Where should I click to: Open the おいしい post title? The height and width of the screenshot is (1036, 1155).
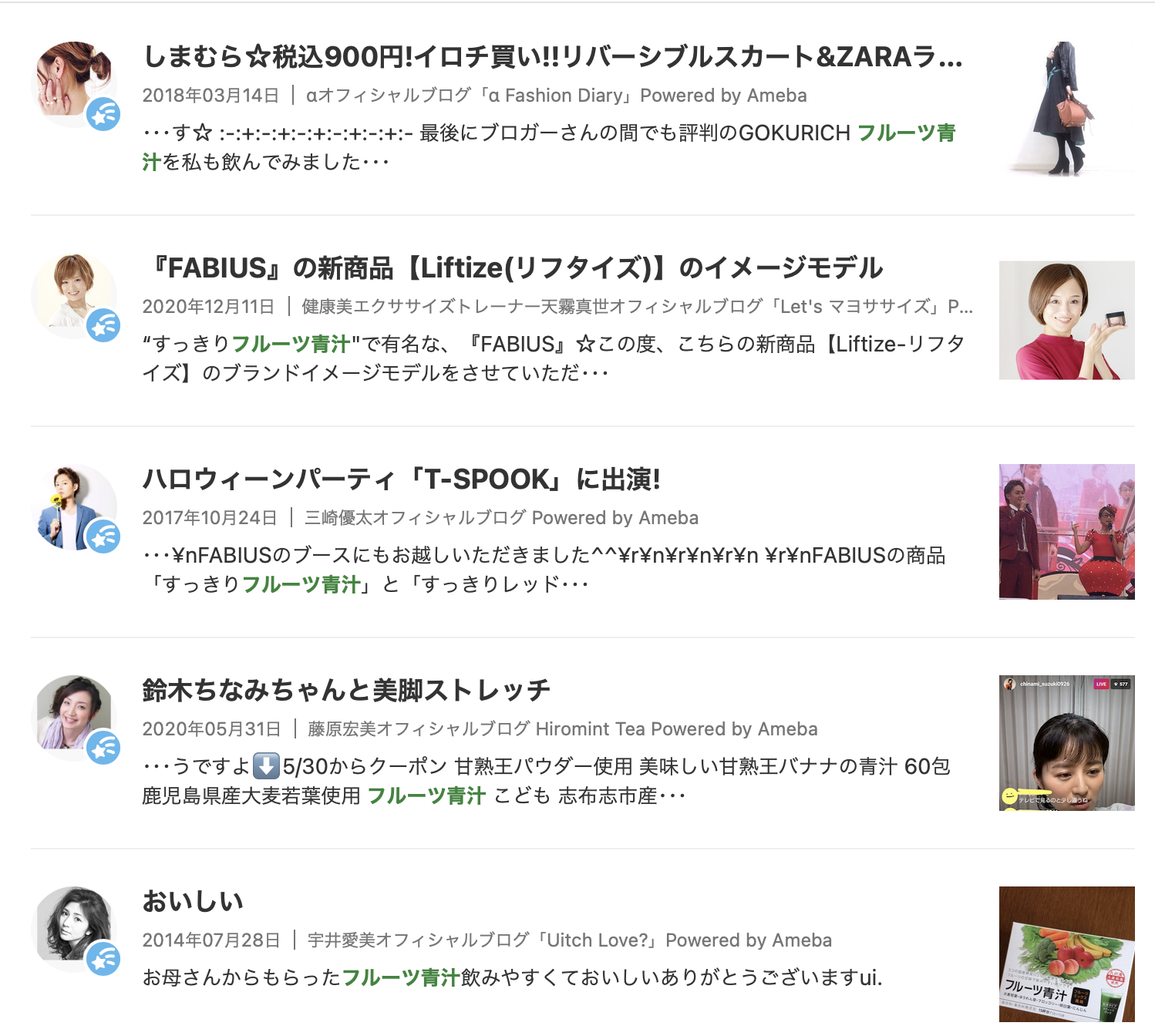(193, 901)
